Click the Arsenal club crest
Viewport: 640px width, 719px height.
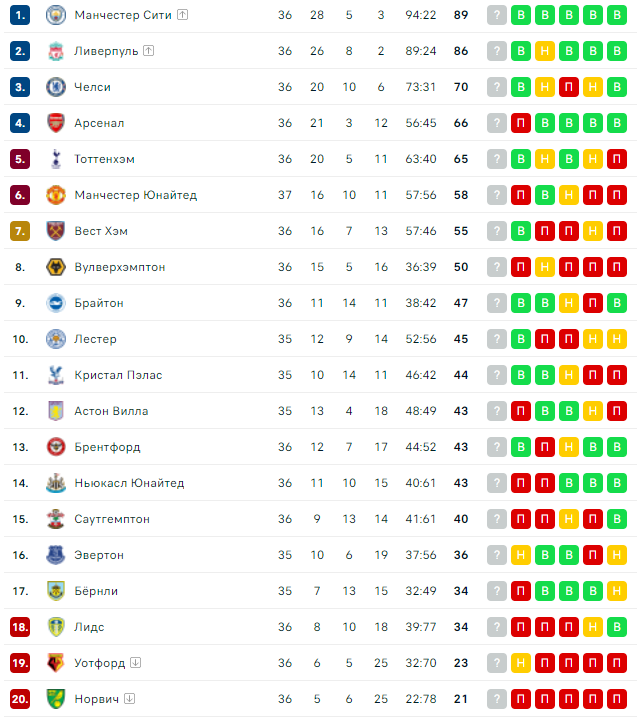tap(56, 123)
